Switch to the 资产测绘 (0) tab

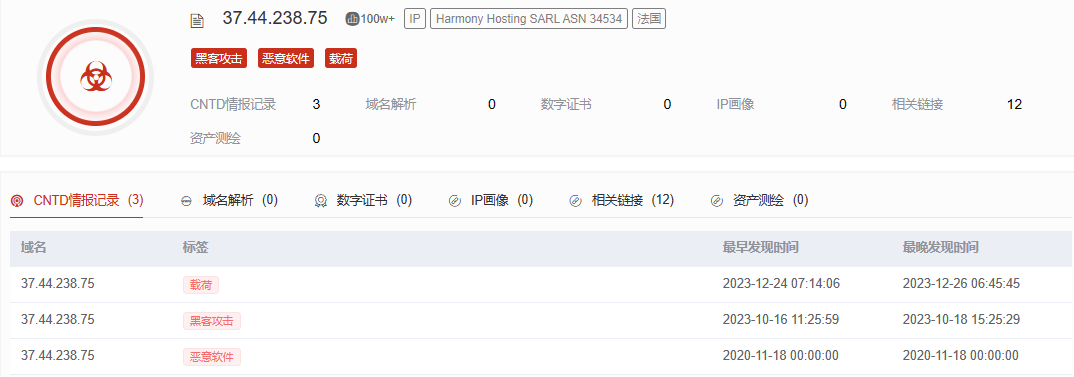(x=760, y=200)
